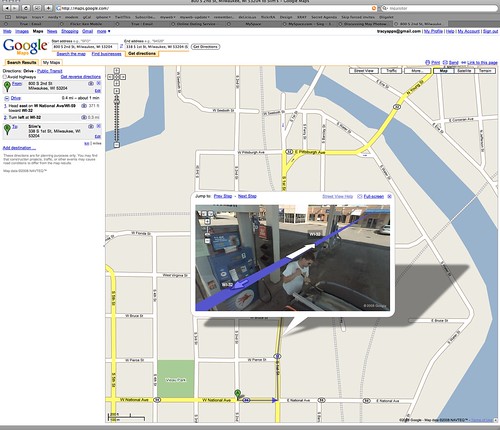Swap start and end addresses icon
Viewport: 500px width, 430px height.
coord(121,46)
